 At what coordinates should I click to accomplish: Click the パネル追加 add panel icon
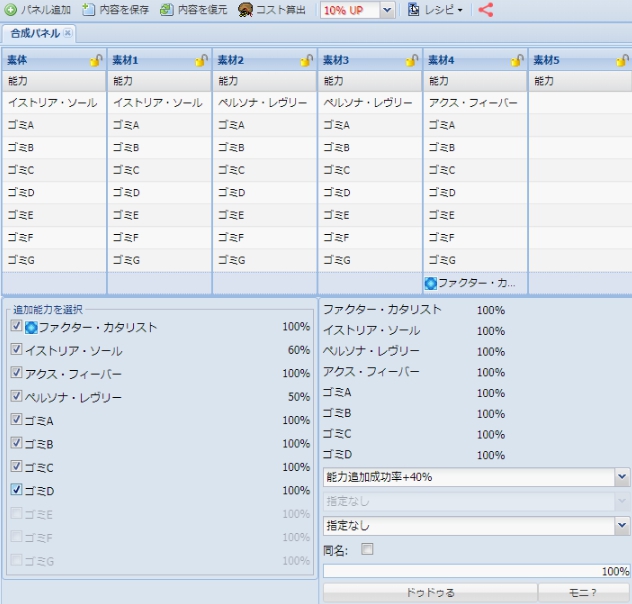tap(11, 10)
